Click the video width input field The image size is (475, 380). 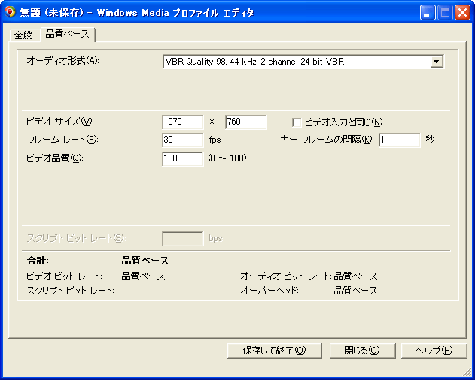click(x=182, y=122)
